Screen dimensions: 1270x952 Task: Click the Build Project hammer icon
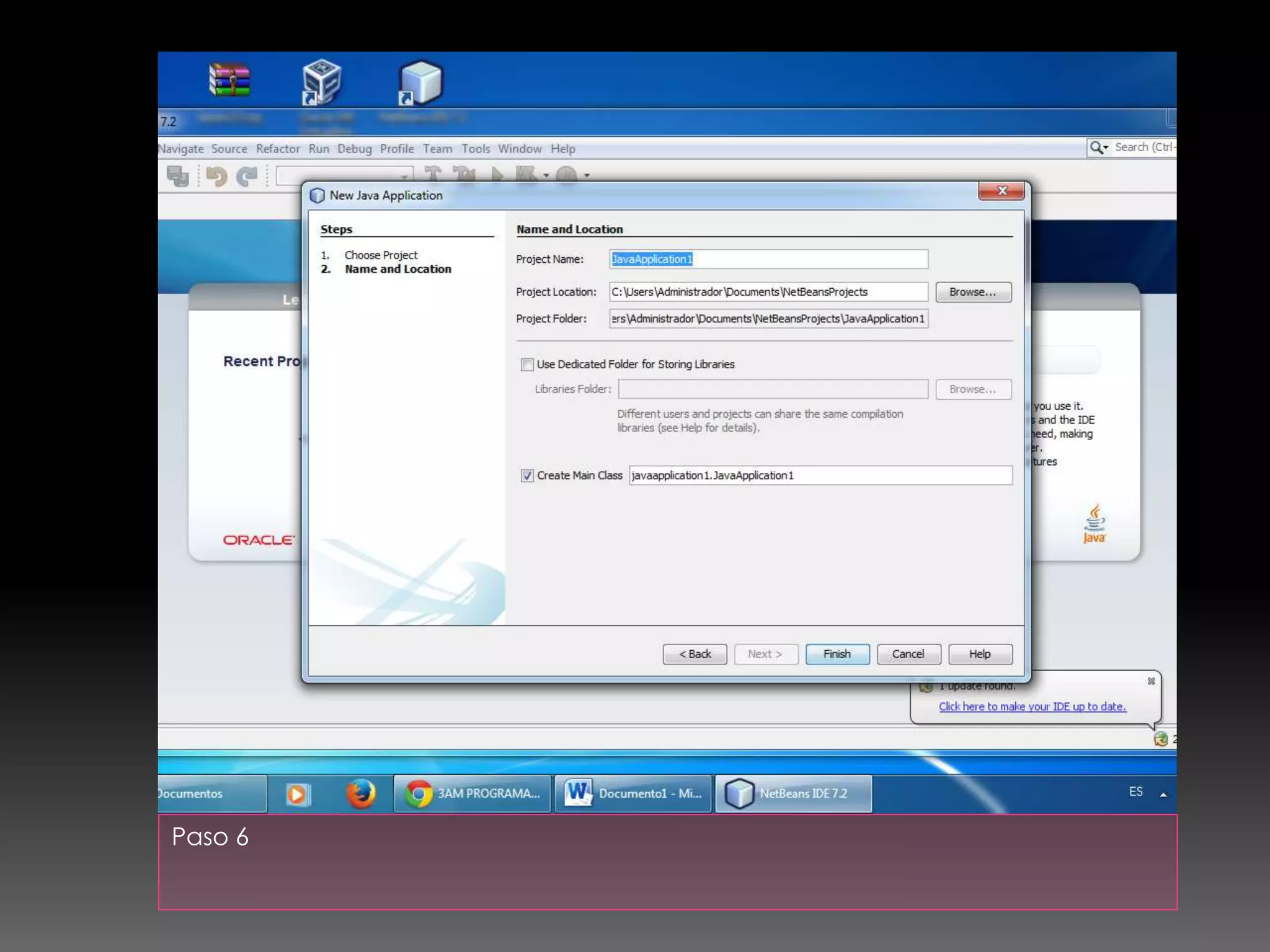click(433, 174)
